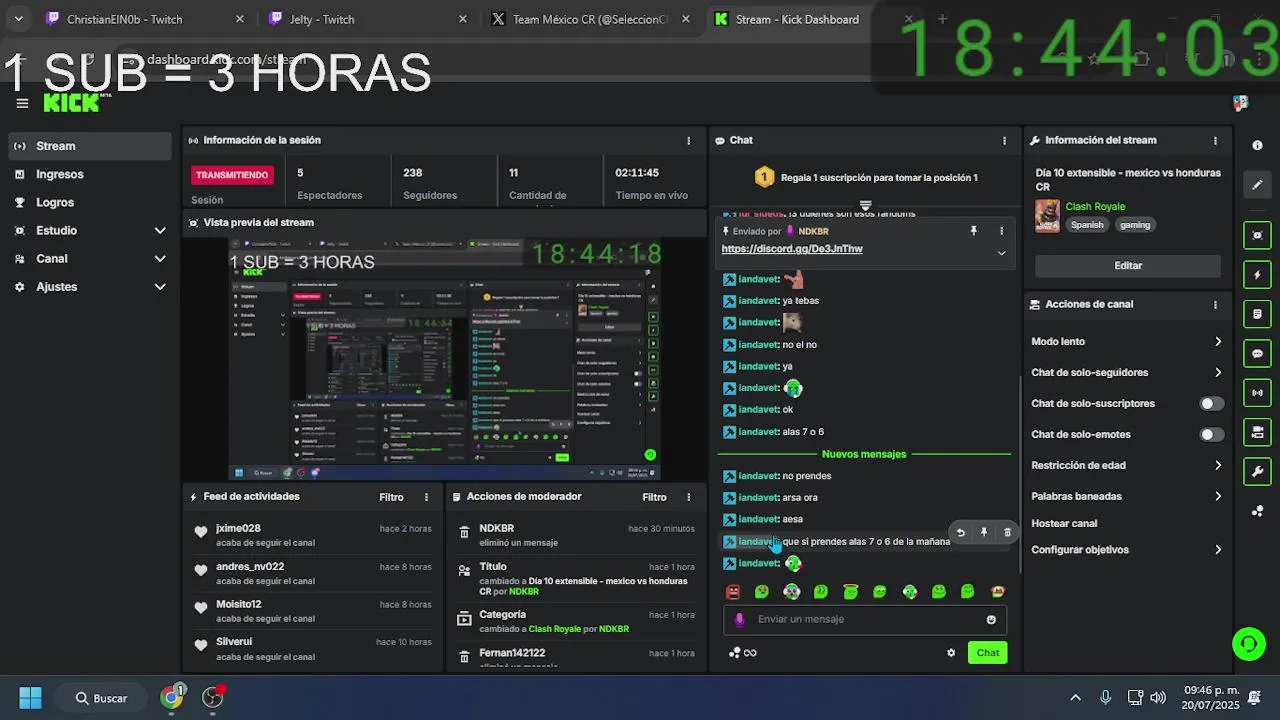Click the Enviar un mensaje input field
The width and height of the screenshot is (1280, 720).
pos(865,619)
